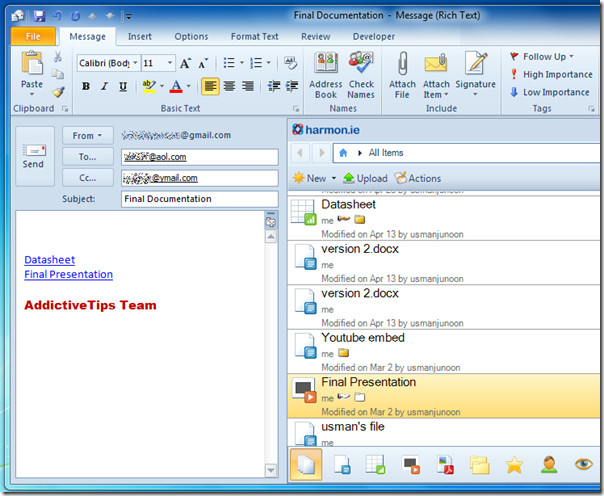Viewport: 604px width, 496px height.
Task: Select Align Right
Action: [x=248, y=86]
